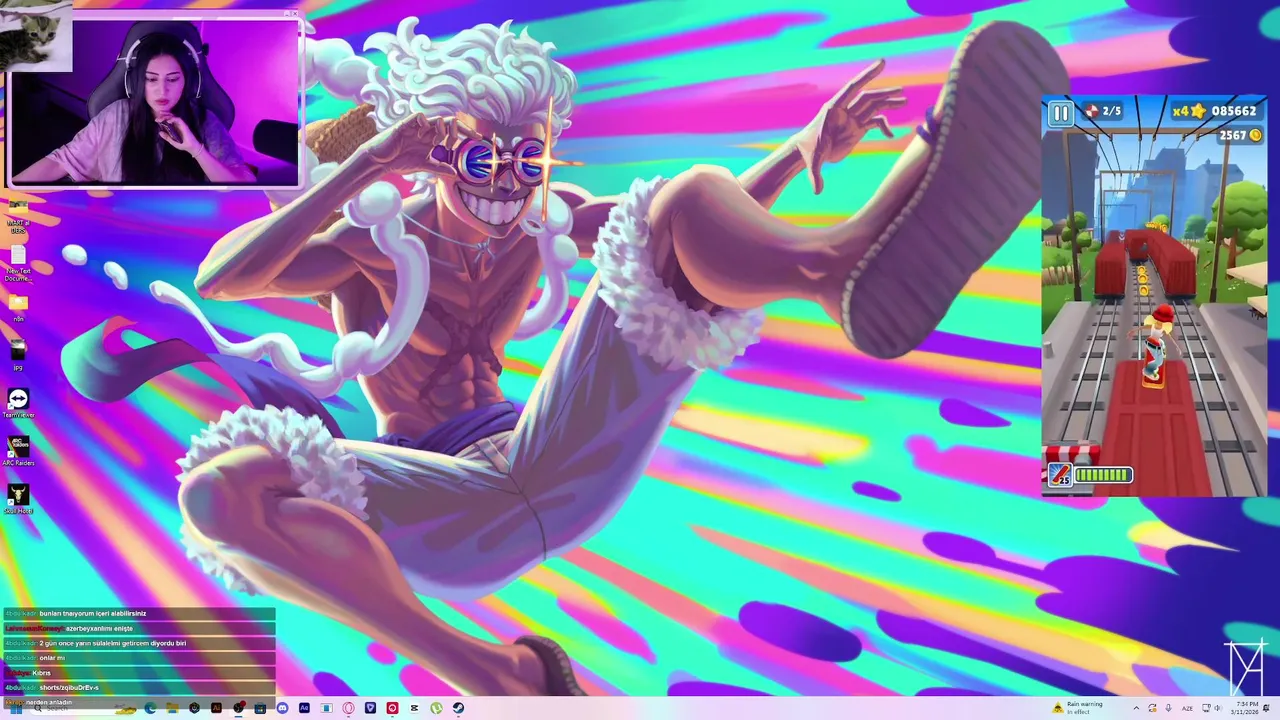Click the hoverboard power-up icon
Image resolution: width=1280 pixels, height=720 pixels.
point(1059,475)
